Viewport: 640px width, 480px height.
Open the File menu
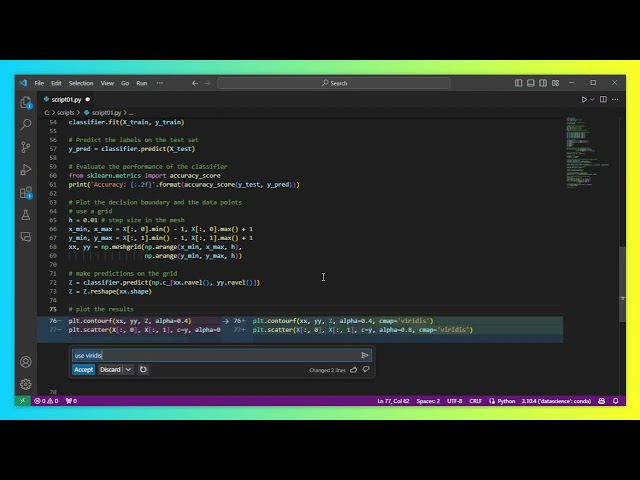tap(39, 83)
